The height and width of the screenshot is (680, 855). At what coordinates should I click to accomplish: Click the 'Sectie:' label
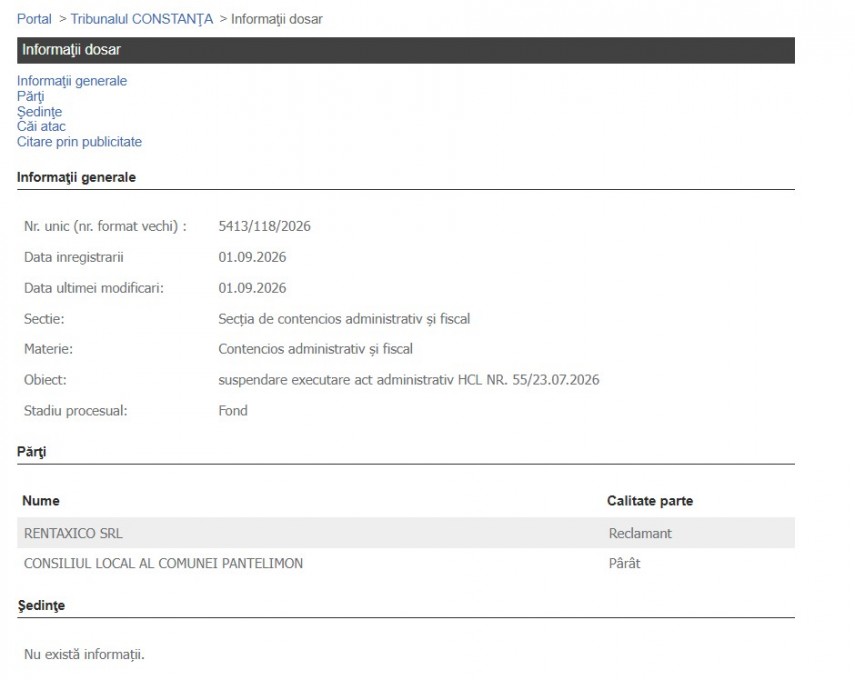44,318
